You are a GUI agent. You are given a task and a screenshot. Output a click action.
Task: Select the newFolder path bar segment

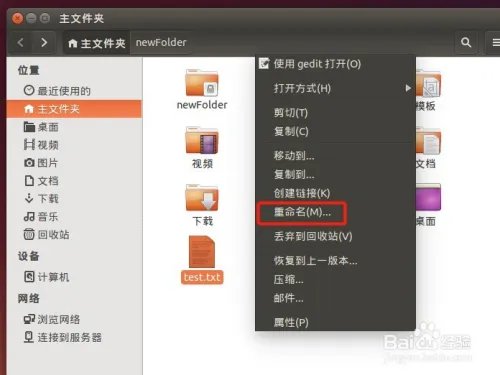[x=161, y=43]
